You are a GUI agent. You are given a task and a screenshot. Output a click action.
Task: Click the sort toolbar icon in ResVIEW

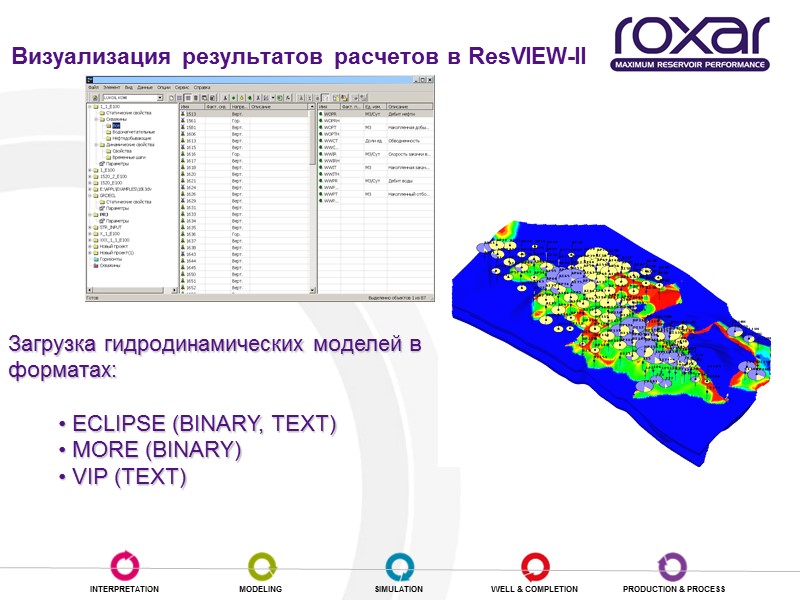pos(287,97)
